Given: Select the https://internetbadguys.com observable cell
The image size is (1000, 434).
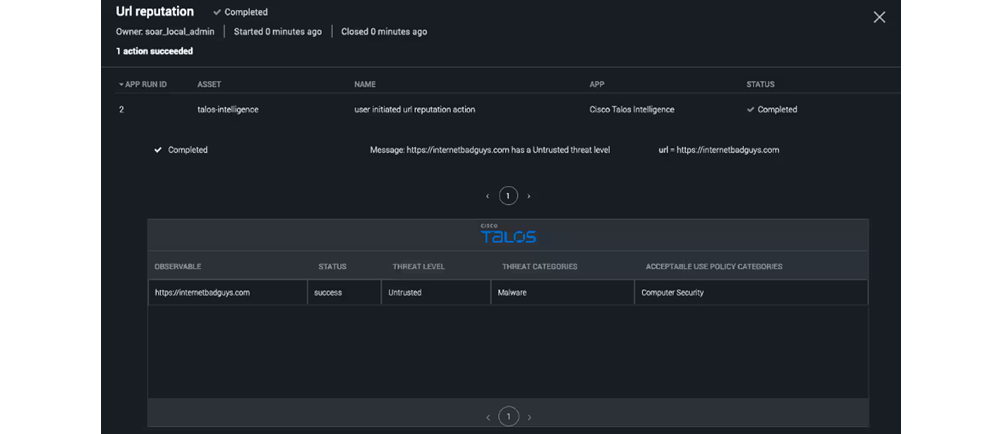Looking at the screenshot, I should pyautogui.click(x=228, y=293).
